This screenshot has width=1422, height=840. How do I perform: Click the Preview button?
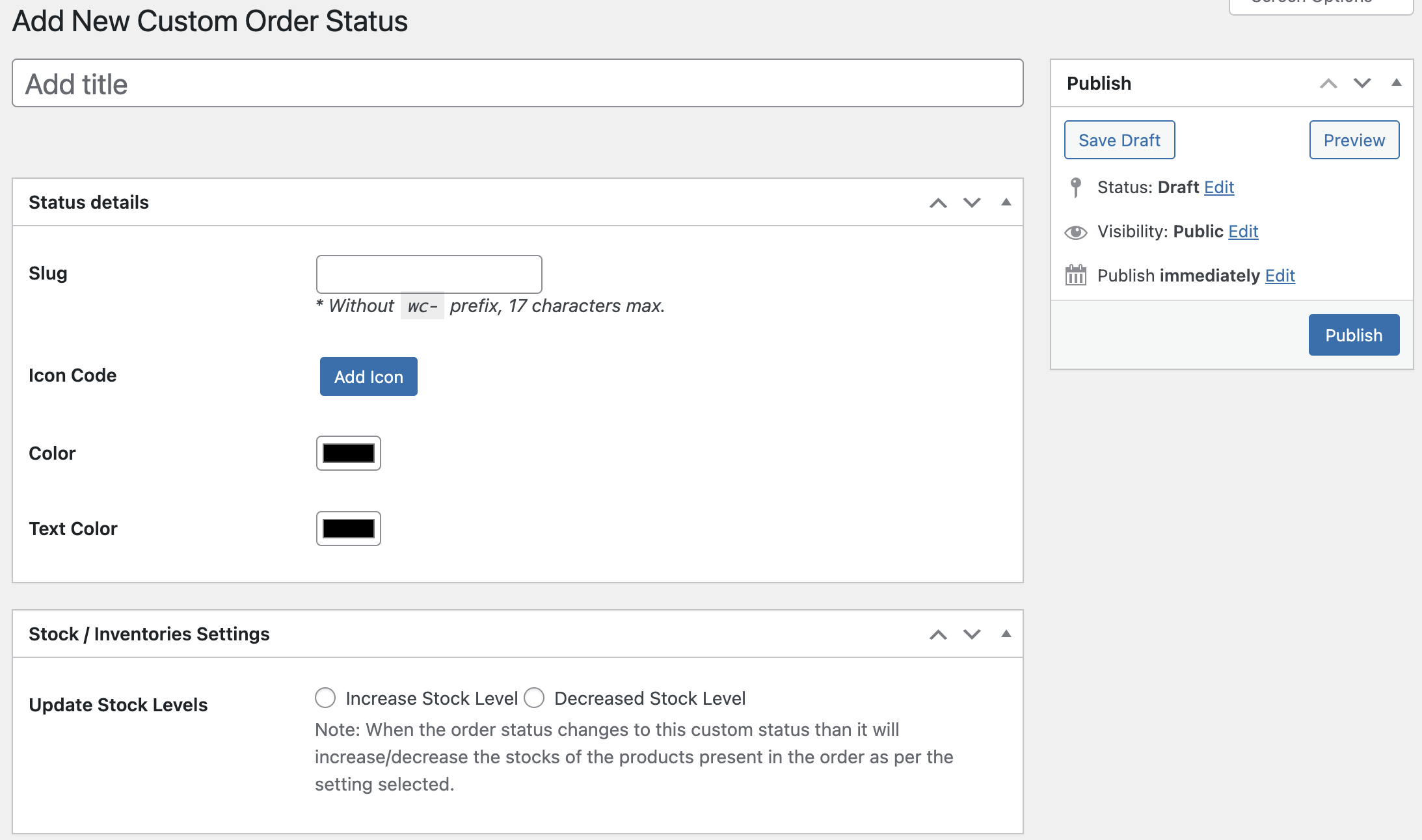click(x=1354, y=140)
